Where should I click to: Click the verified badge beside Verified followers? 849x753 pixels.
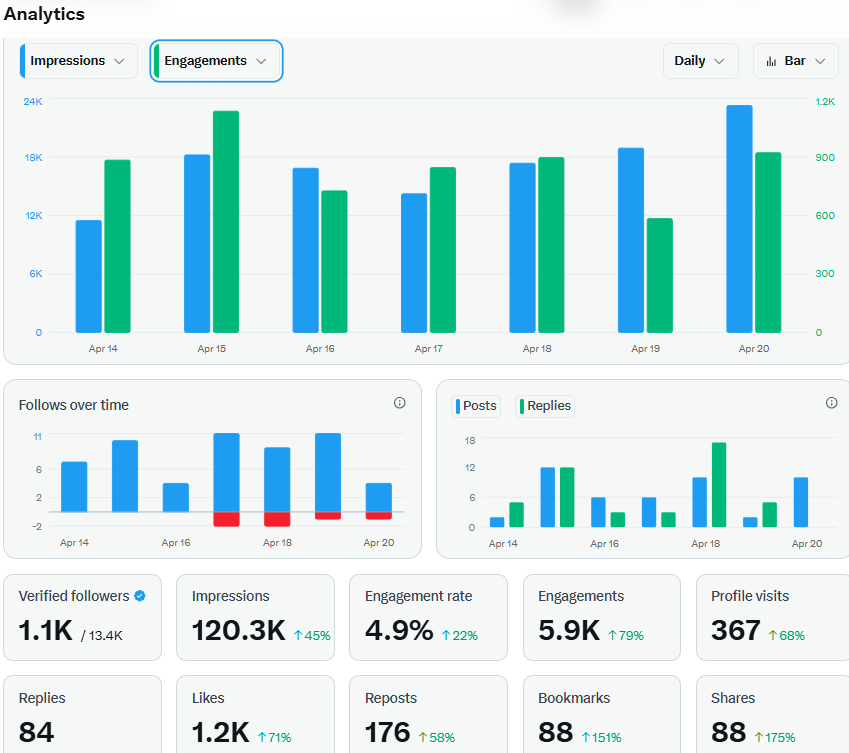(139, 595)
